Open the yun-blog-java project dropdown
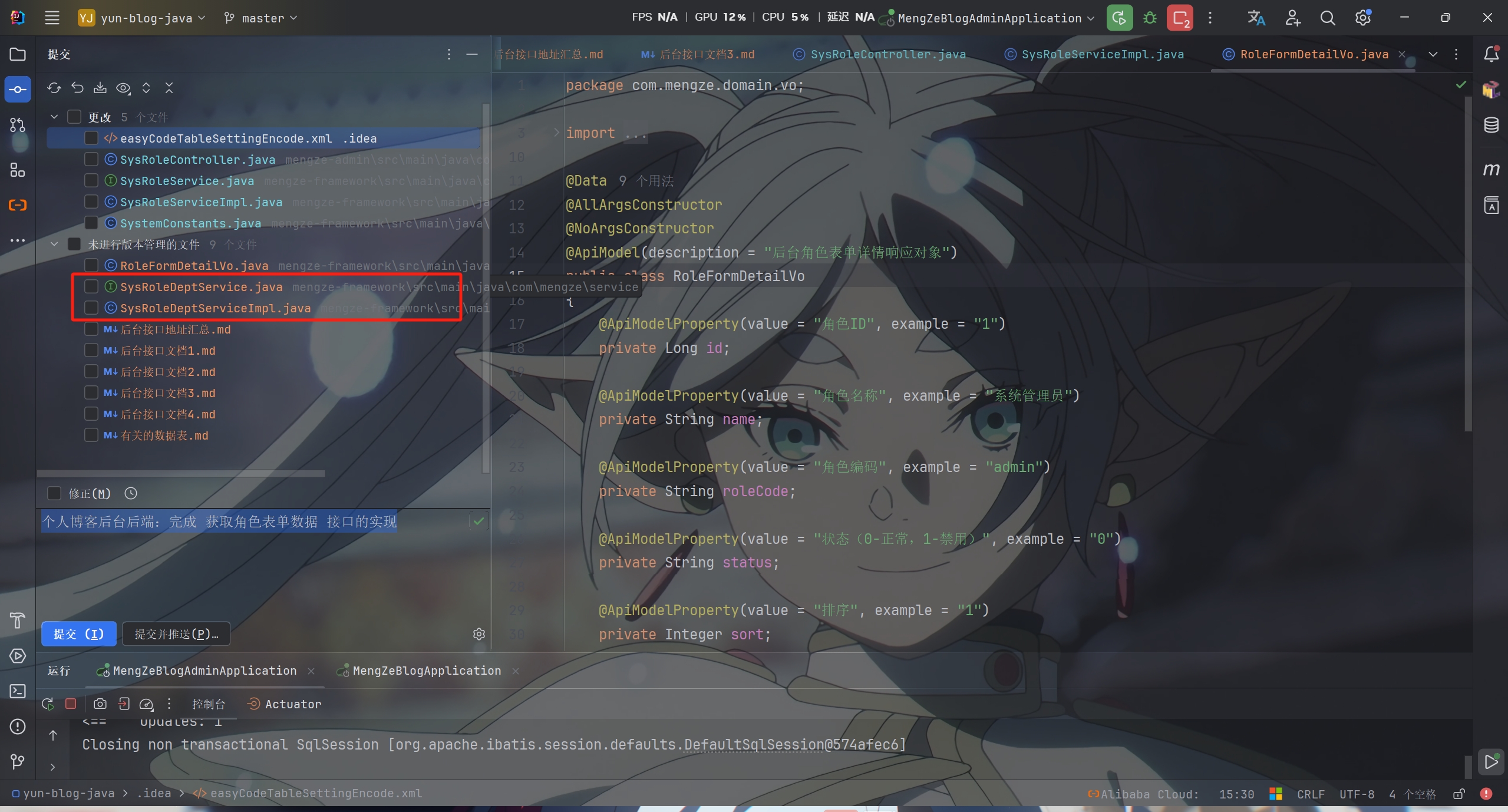The image size is (1508, 812). click(142, 18)
